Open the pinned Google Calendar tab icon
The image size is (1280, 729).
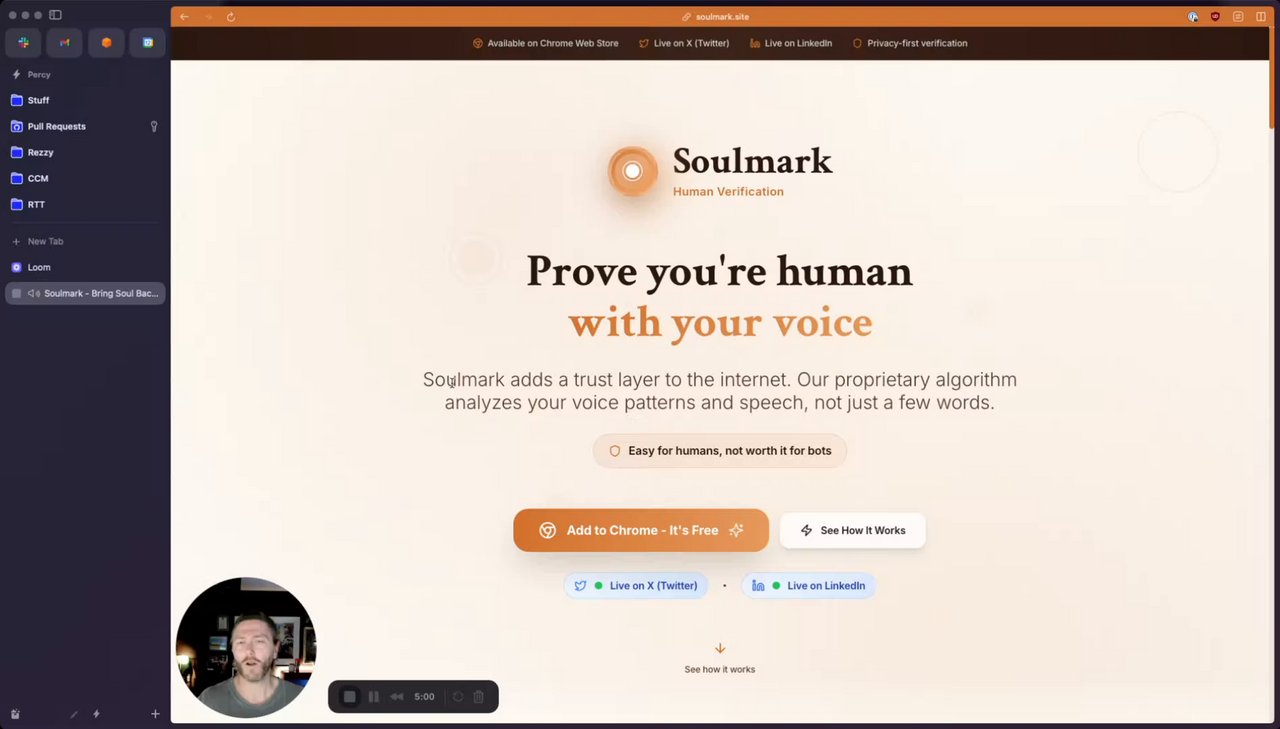point(147,43)
